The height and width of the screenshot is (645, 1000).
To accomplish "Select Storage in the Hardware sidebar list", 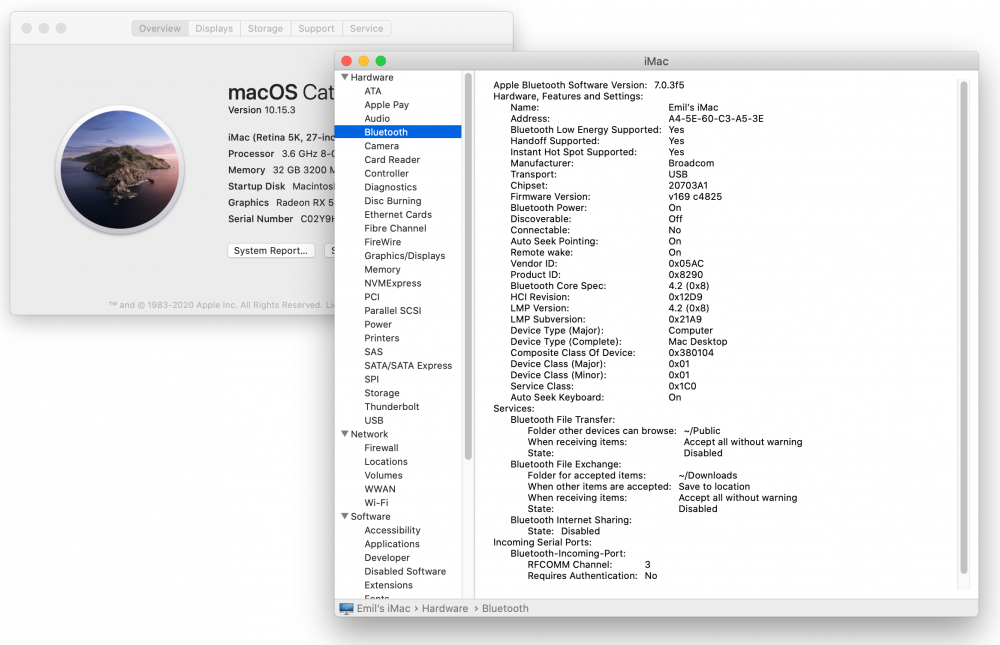I will 382,393.
